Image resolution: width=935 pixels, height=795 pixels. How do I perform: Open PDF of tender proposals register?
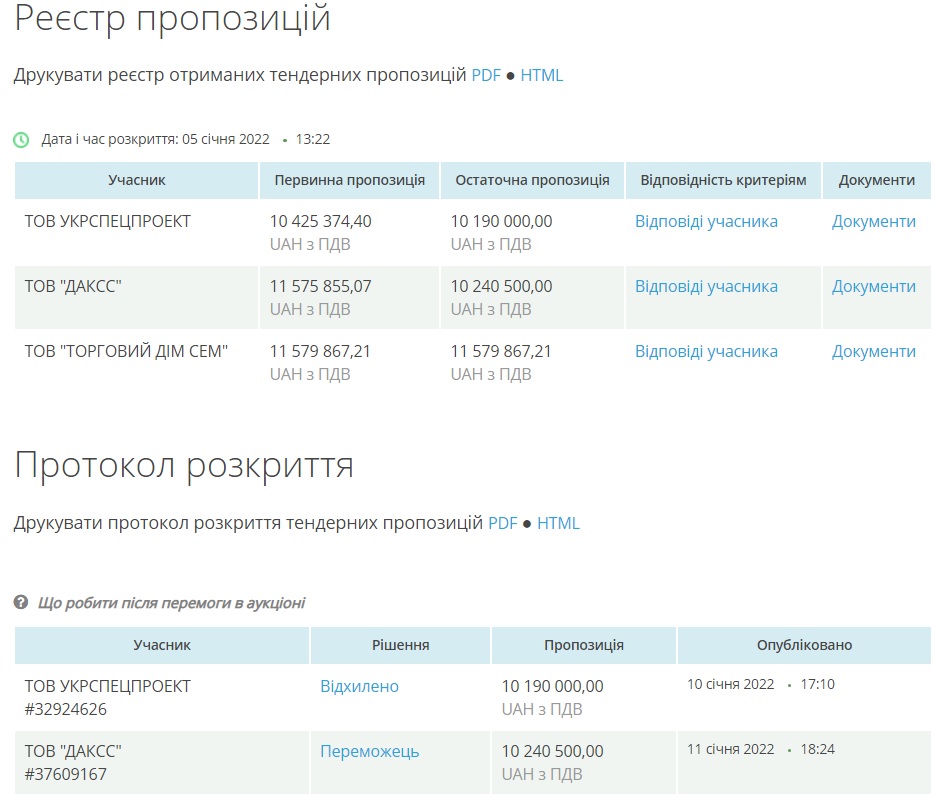point(486,75)
